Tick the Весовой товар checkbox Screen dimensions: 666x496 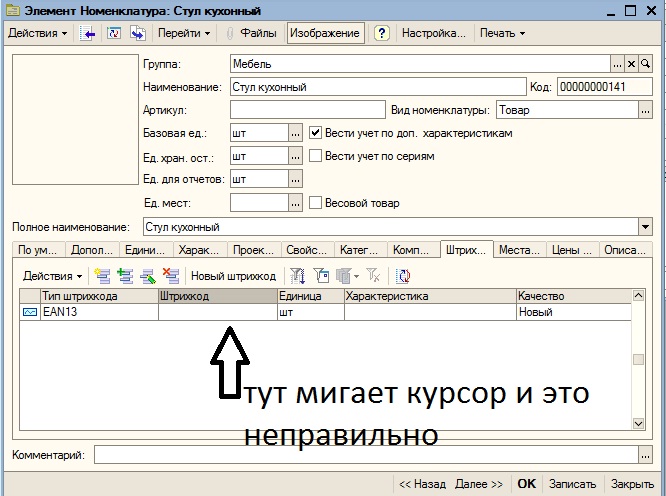coord(315,203)
